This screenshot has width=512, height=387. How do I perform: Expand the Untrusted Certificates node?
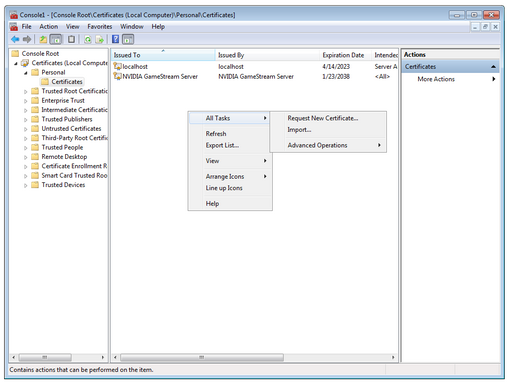point(26,129)
